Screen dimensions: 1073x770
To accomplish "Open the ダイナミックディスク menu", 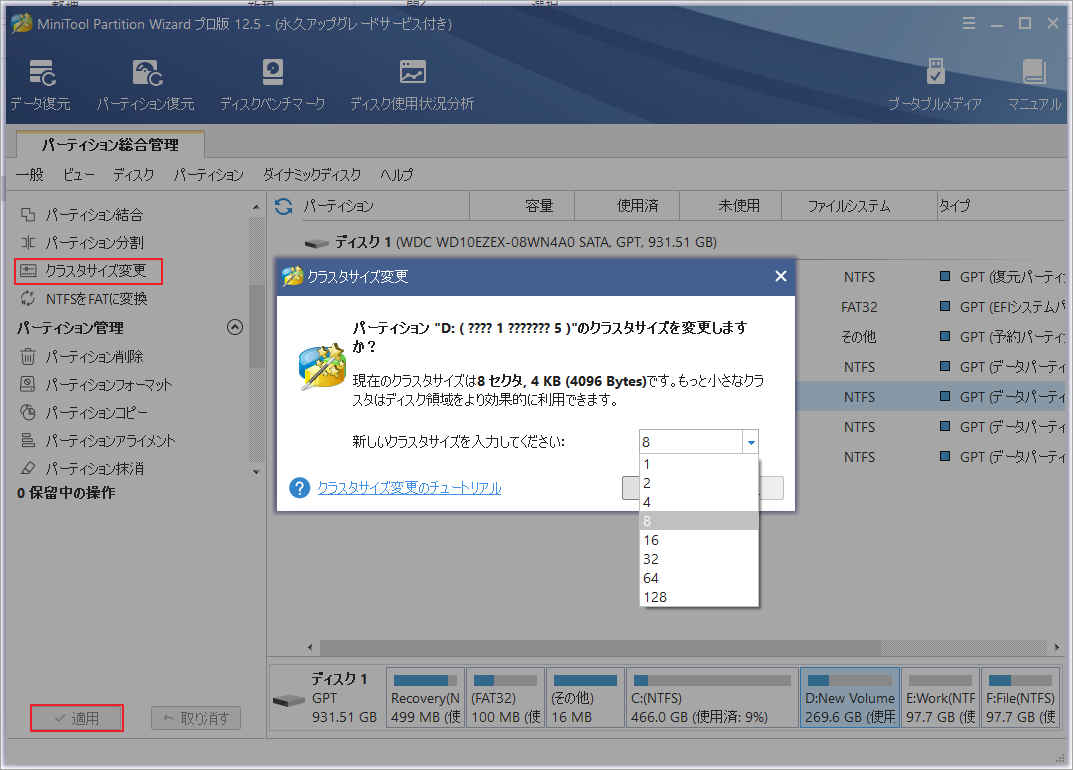I will (x=312, y=175).
